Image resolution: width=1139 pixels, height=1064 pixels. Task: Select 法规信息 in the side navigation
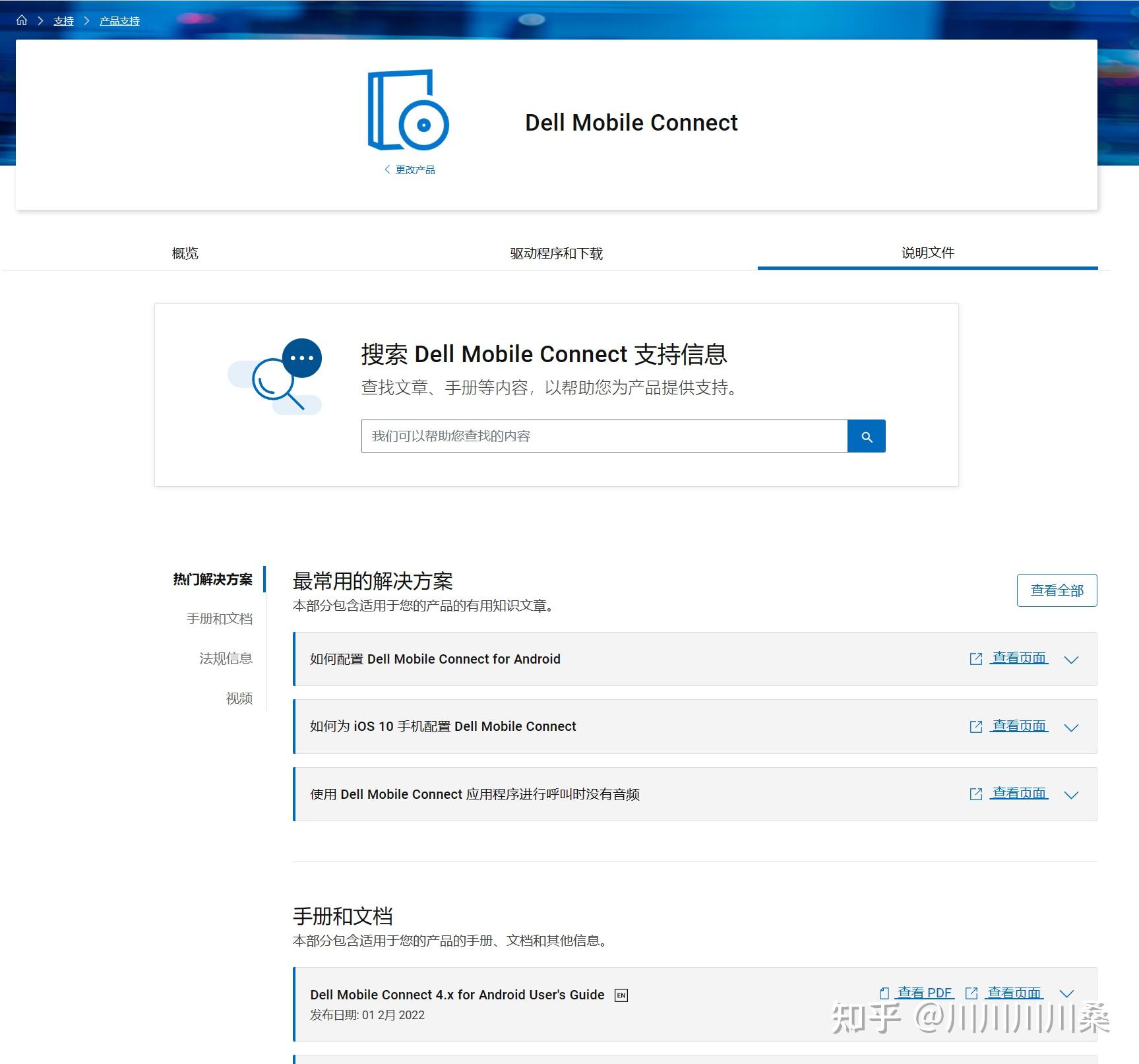(226, 658)
